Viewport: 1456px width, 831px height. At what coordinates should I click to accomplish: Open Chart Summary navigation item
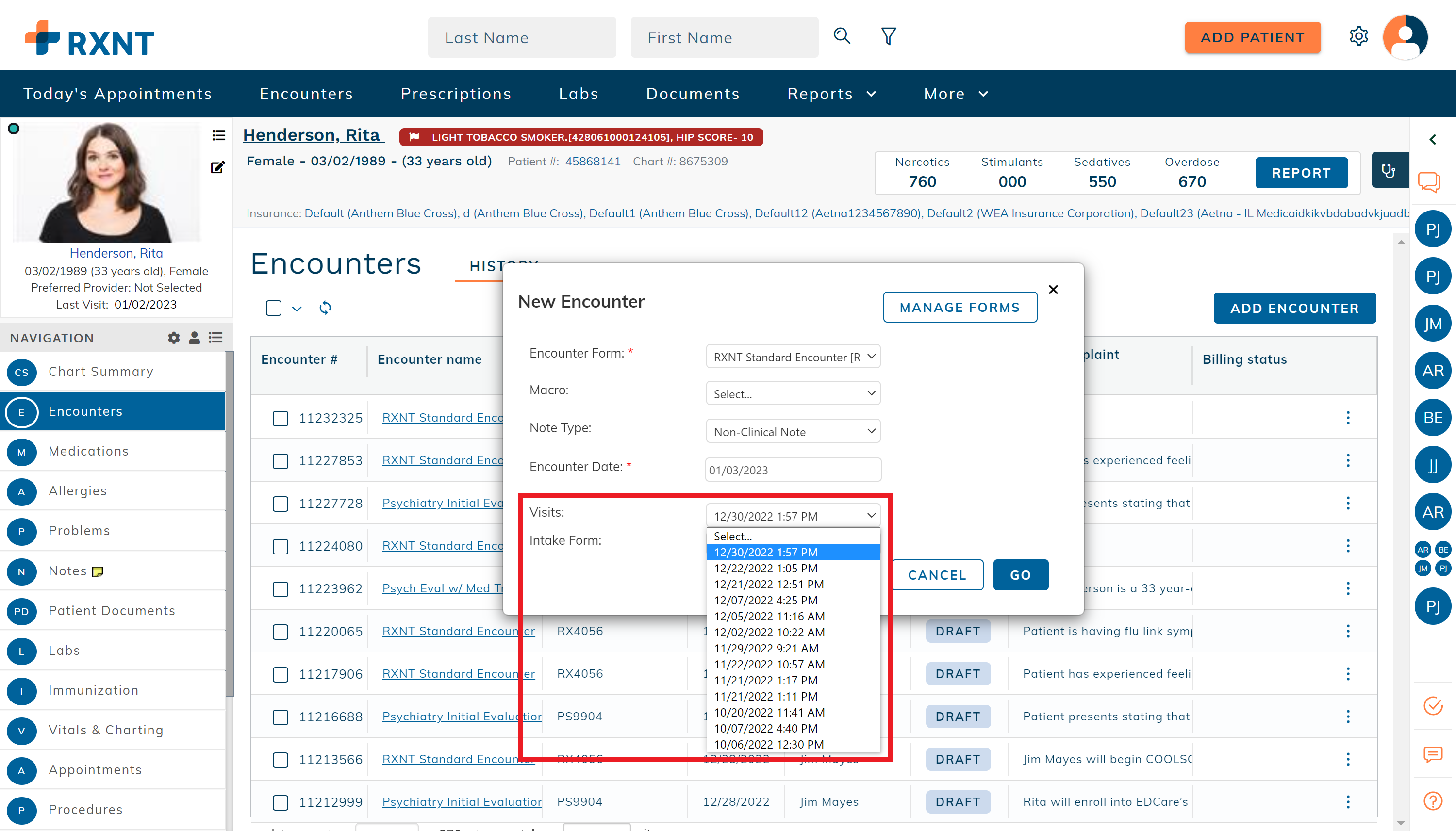[113, 372]
